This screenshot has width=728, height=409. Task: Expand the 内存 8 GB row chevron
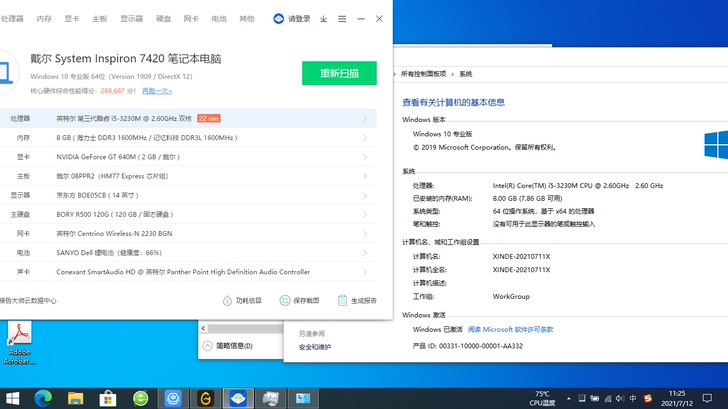point(365,138)
